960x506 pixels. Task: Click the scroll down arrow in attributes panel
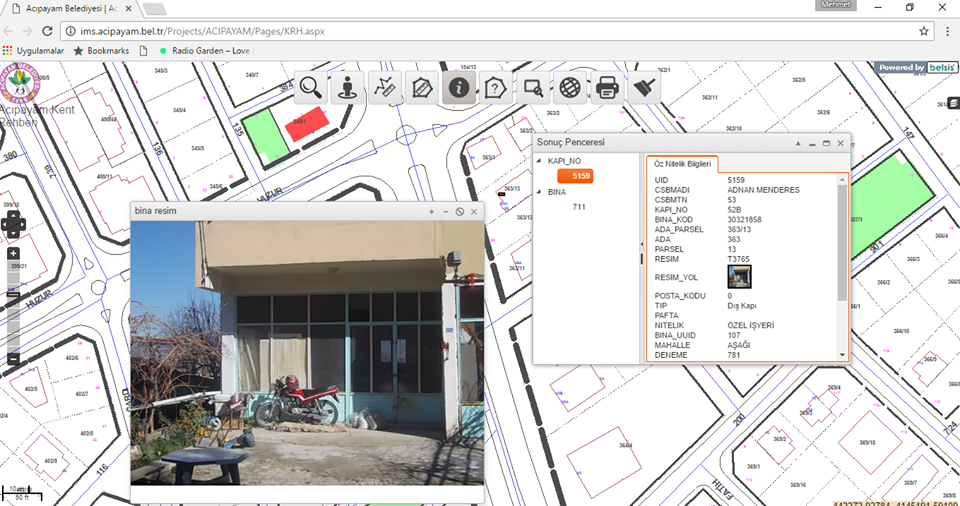tap(842, 355)
